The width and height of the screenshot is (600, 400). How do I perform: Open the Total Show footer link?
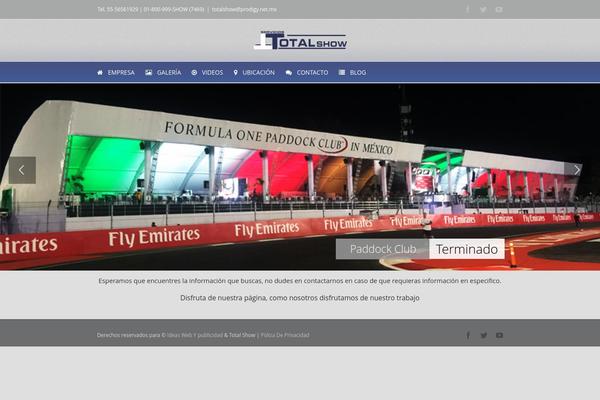pos(242,335)
